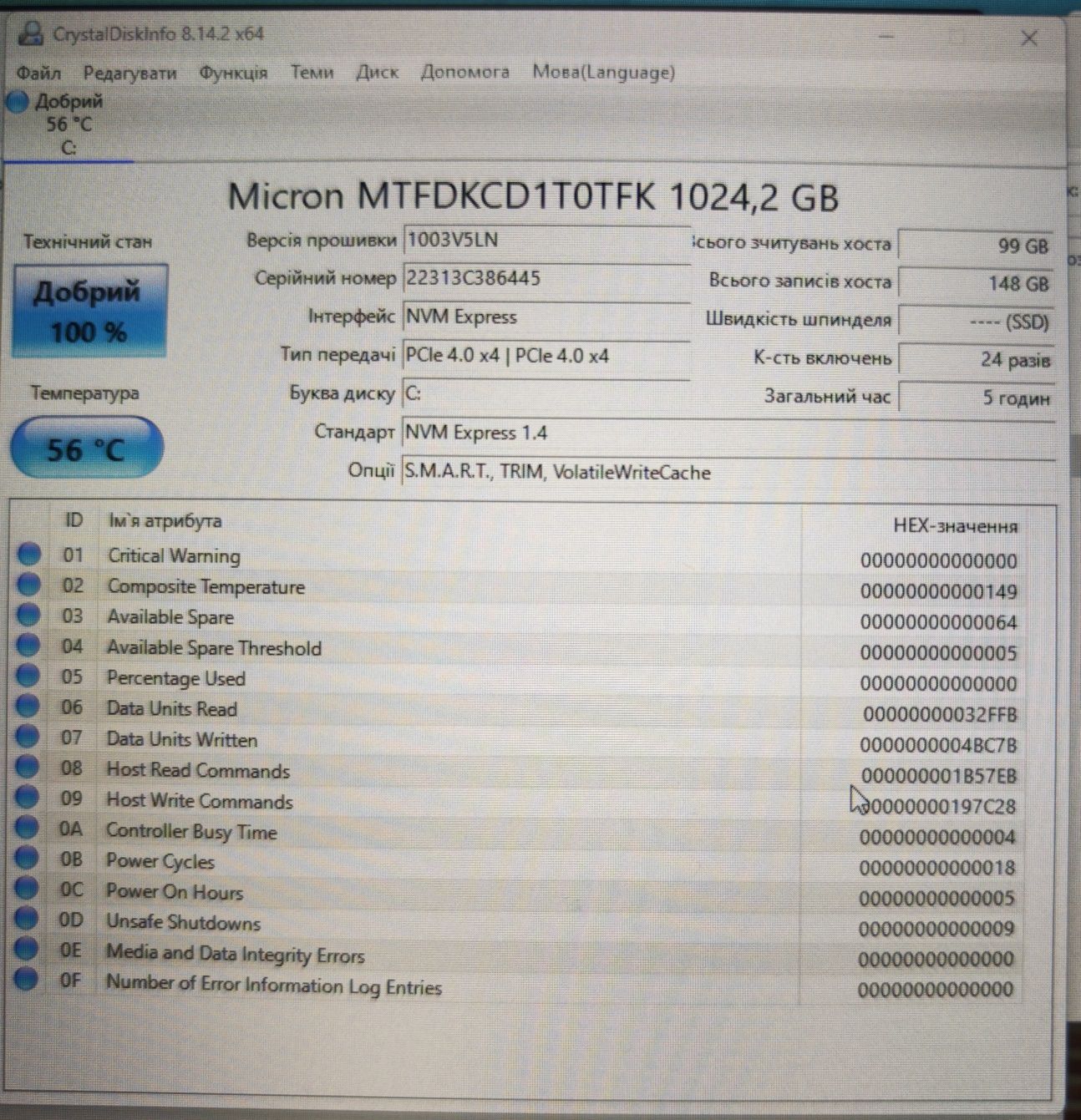Click the Добрий 100 % health status button
The width and height of the screenshot is (1081, 1120).
pyautogui.click(x=89, y=311)
